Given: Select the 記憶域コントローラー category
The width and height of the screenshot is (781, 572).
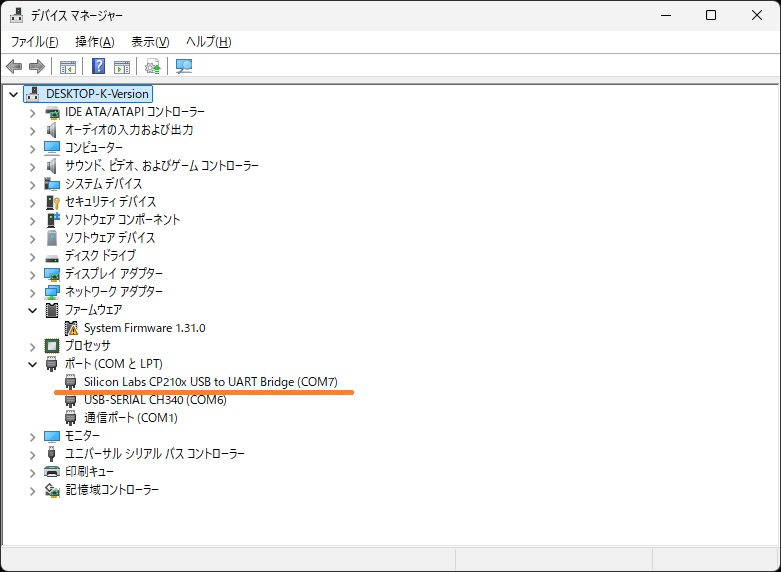Looking at the screenshot, I should pyautogui.click(x=112, y=490).
